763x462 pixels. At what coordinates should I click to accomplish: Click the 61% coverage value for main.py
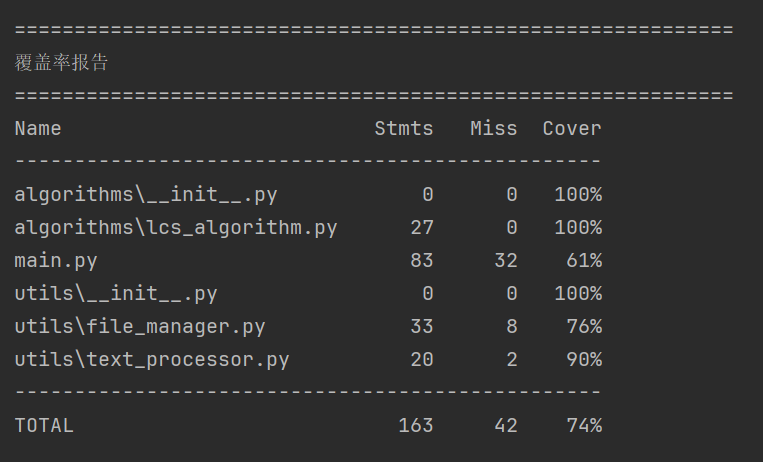[583, 260]
